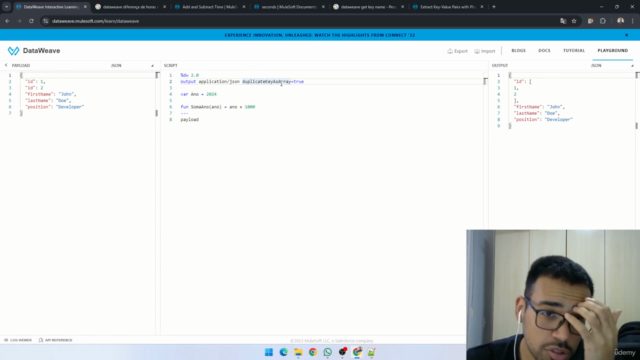Open the Windows Start menu
Image resolution: width=640 pixels, height=360 pixels.
point(269,352)
